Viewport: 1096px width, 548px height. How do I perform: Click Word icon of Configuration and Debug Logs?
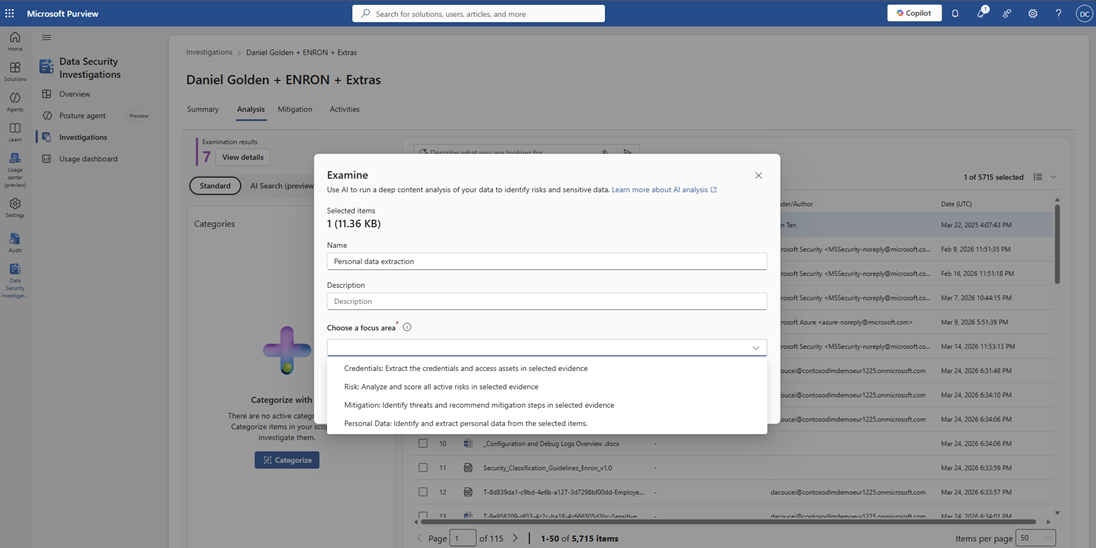[468, 443]
